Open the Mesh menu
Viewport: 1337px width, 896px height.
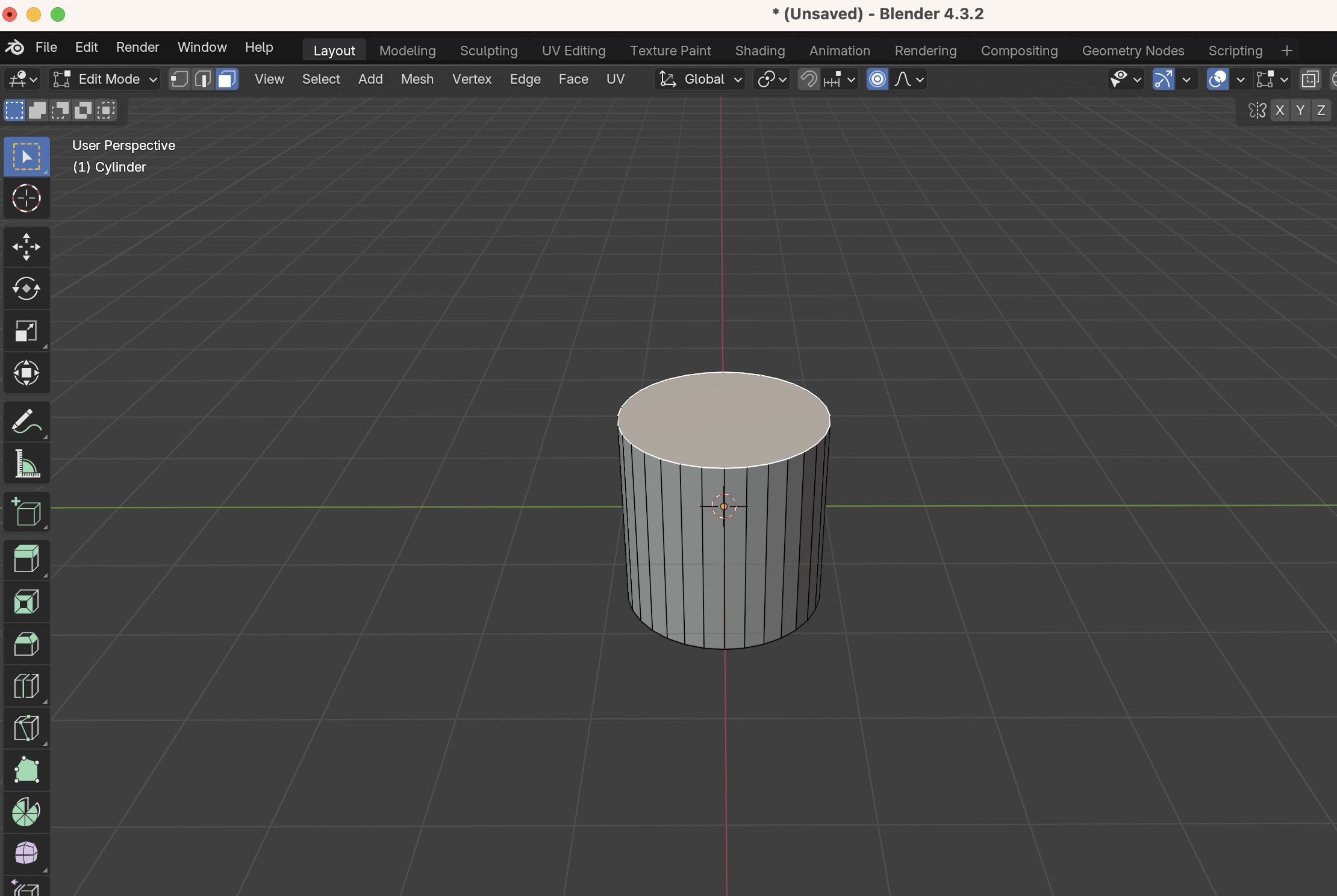pyautogui.click(x=417, y=79)
